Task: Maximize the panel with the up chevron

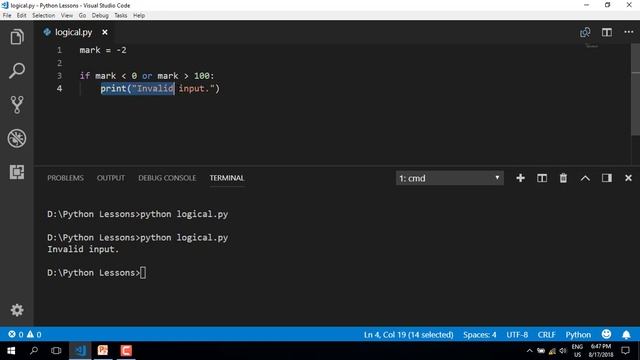Action: (585, 178)
